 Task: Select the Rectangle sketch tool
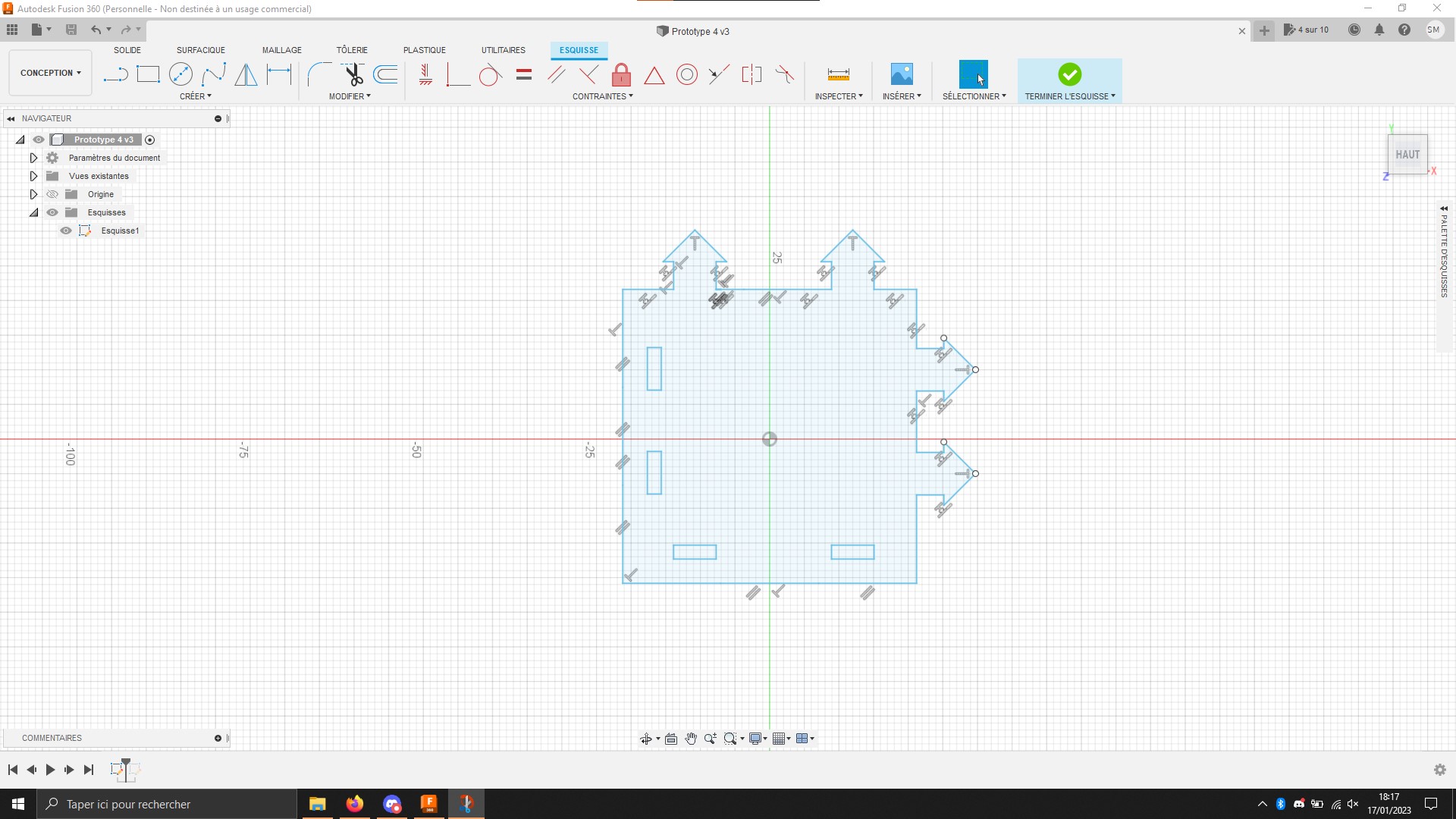click(148, 74)
